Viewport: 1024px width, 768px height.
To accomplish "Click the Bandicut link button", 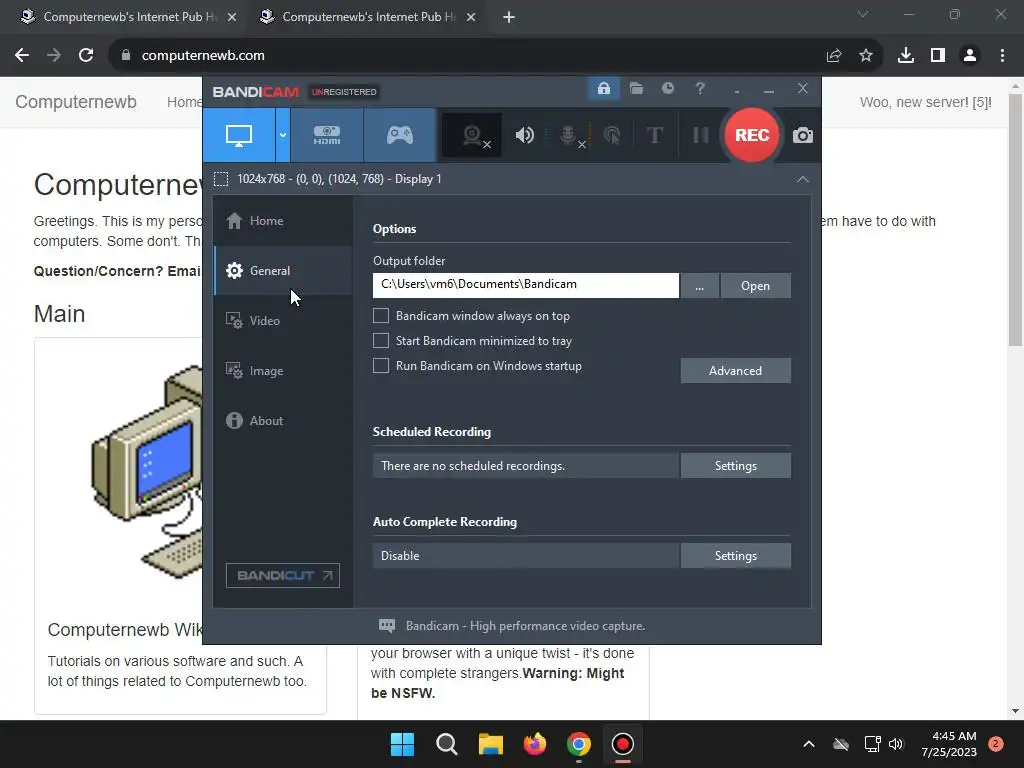I will click(283, 575).
